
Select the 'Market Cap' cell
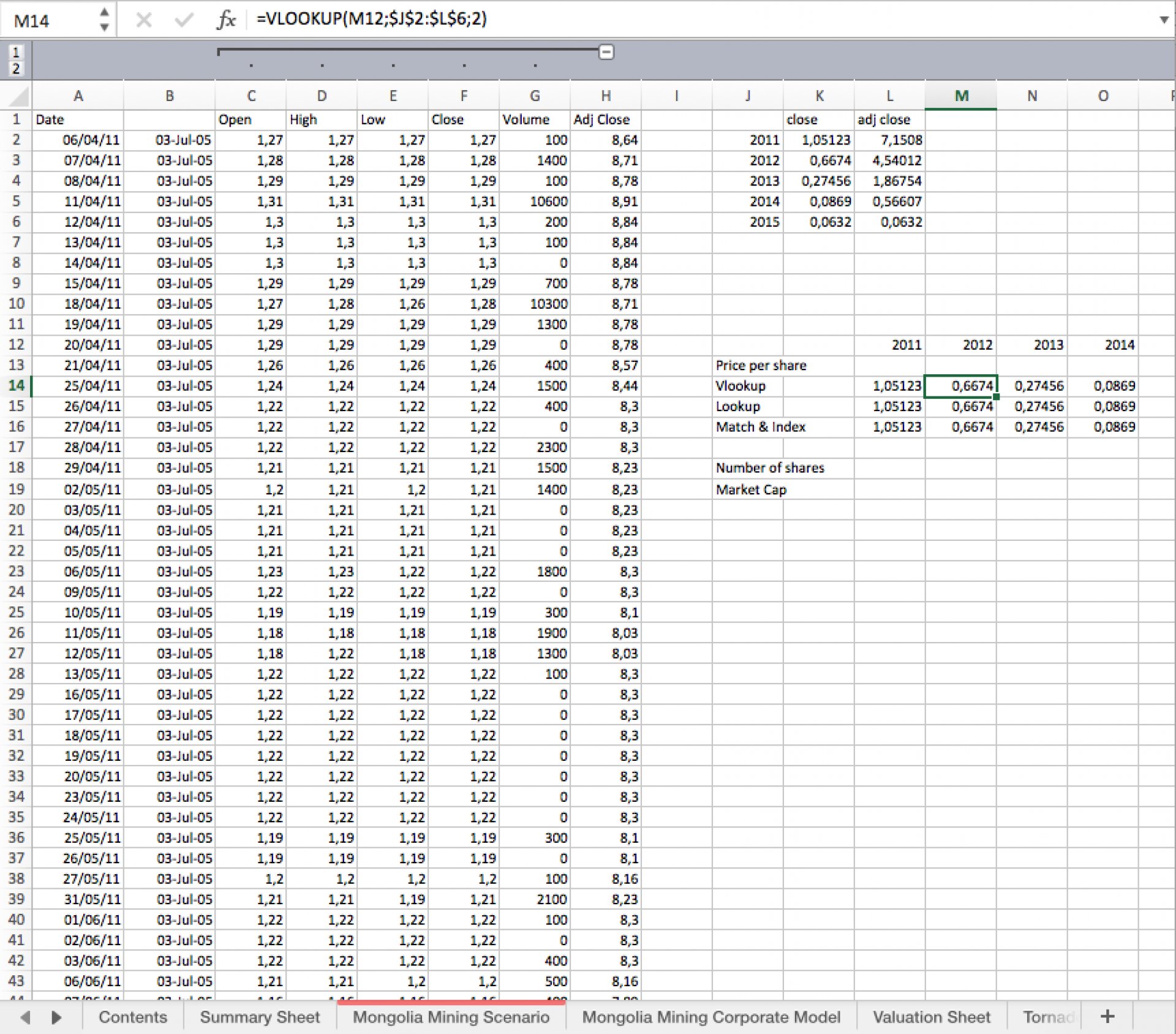point(751,489)
